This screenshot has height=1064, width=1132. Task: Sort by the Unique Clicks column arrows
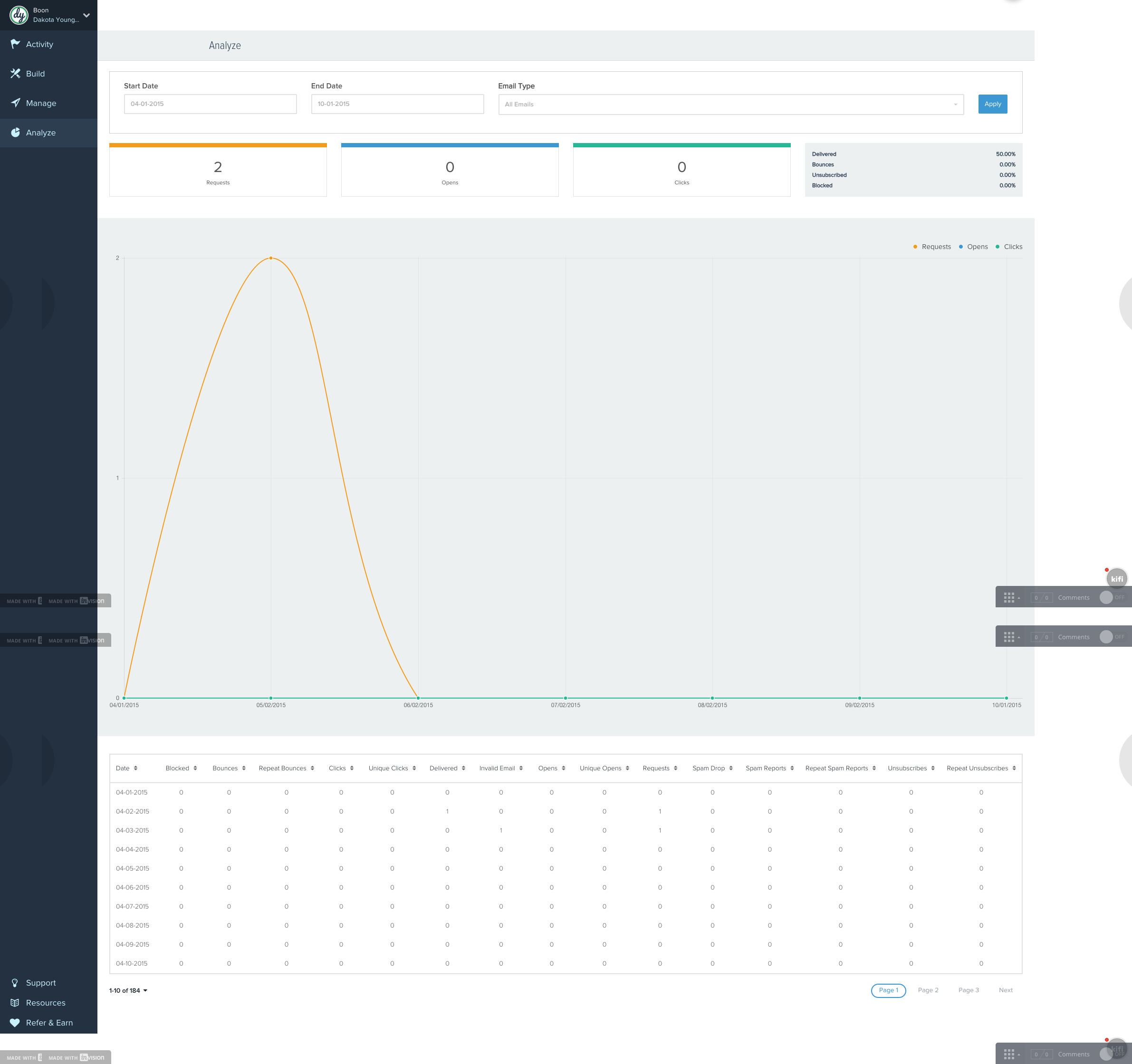tap(414, 768)
